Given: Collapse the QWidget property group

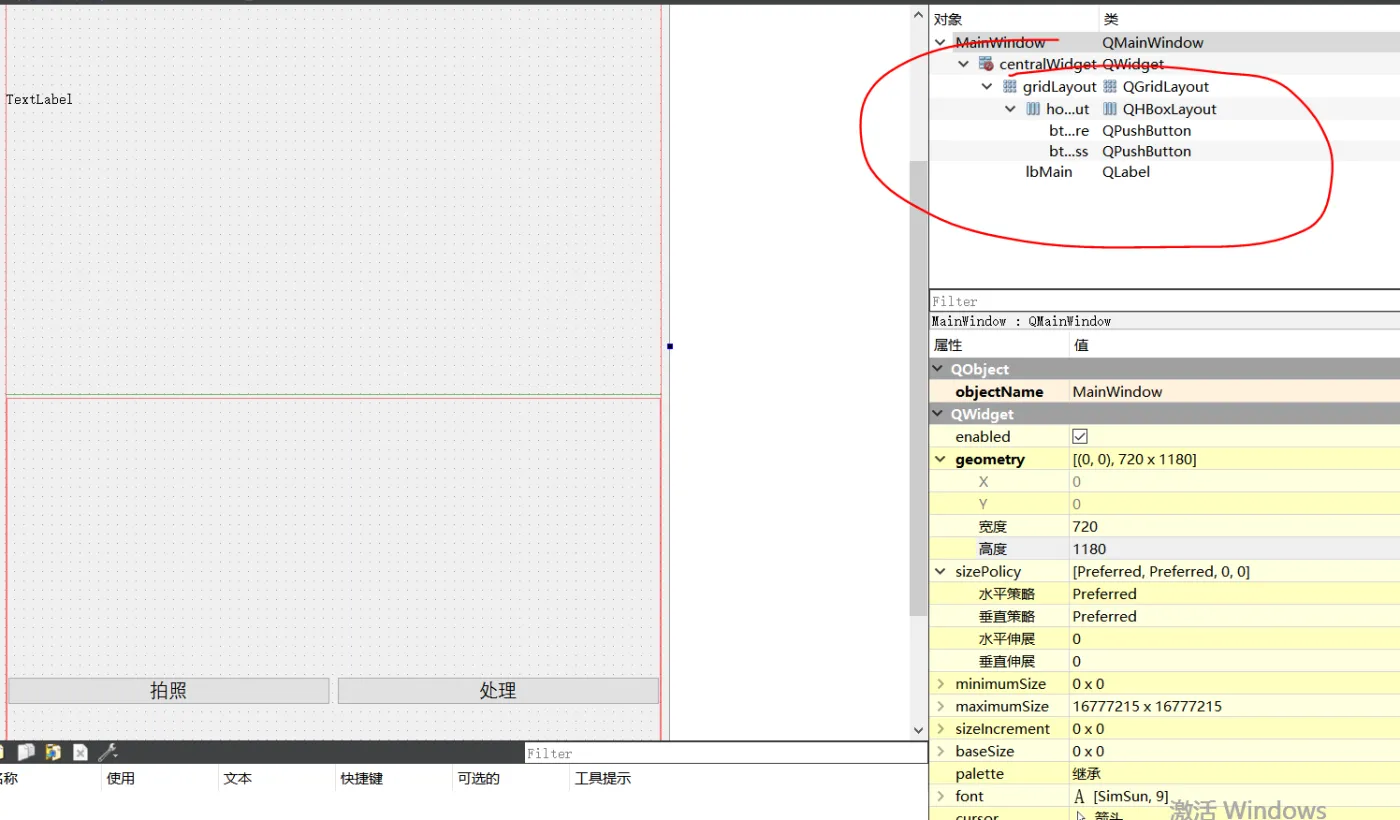Looking at the screenshot, I should pyautogui.click(x=938, y=414).
